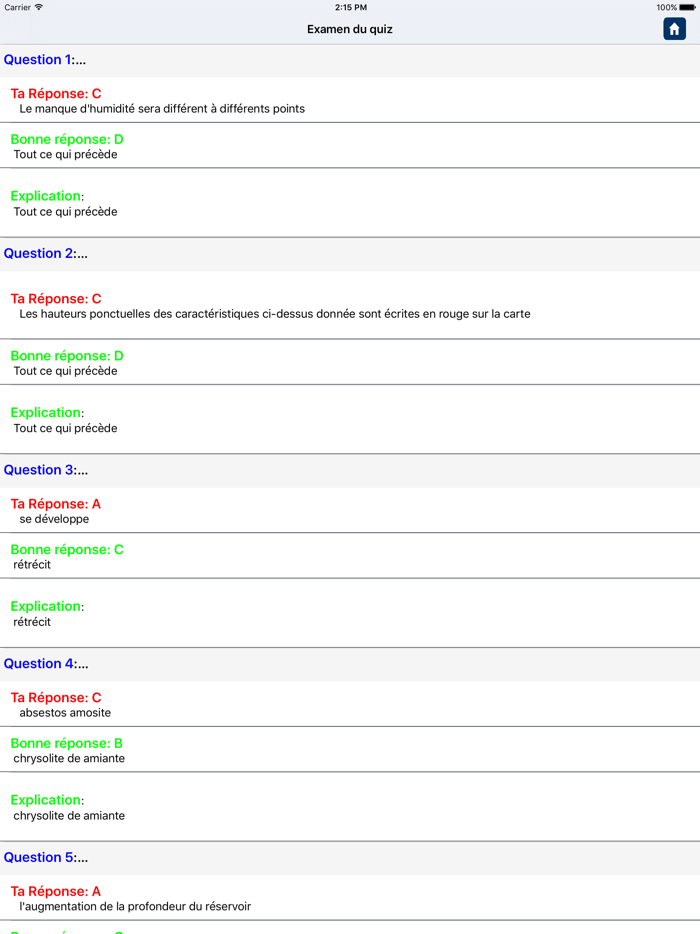Tap the home icon button
The height and width of the screenshot is (934, 700).
(x=674, y=29)
